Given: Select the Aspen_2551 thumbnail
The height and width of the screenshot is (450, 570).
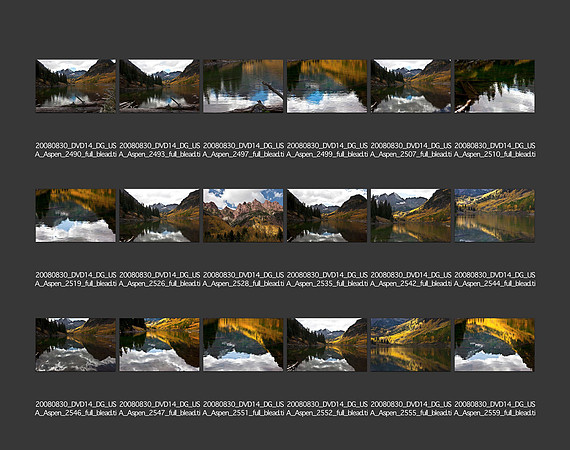Looking at the screenshot, I should pos(243,345).
